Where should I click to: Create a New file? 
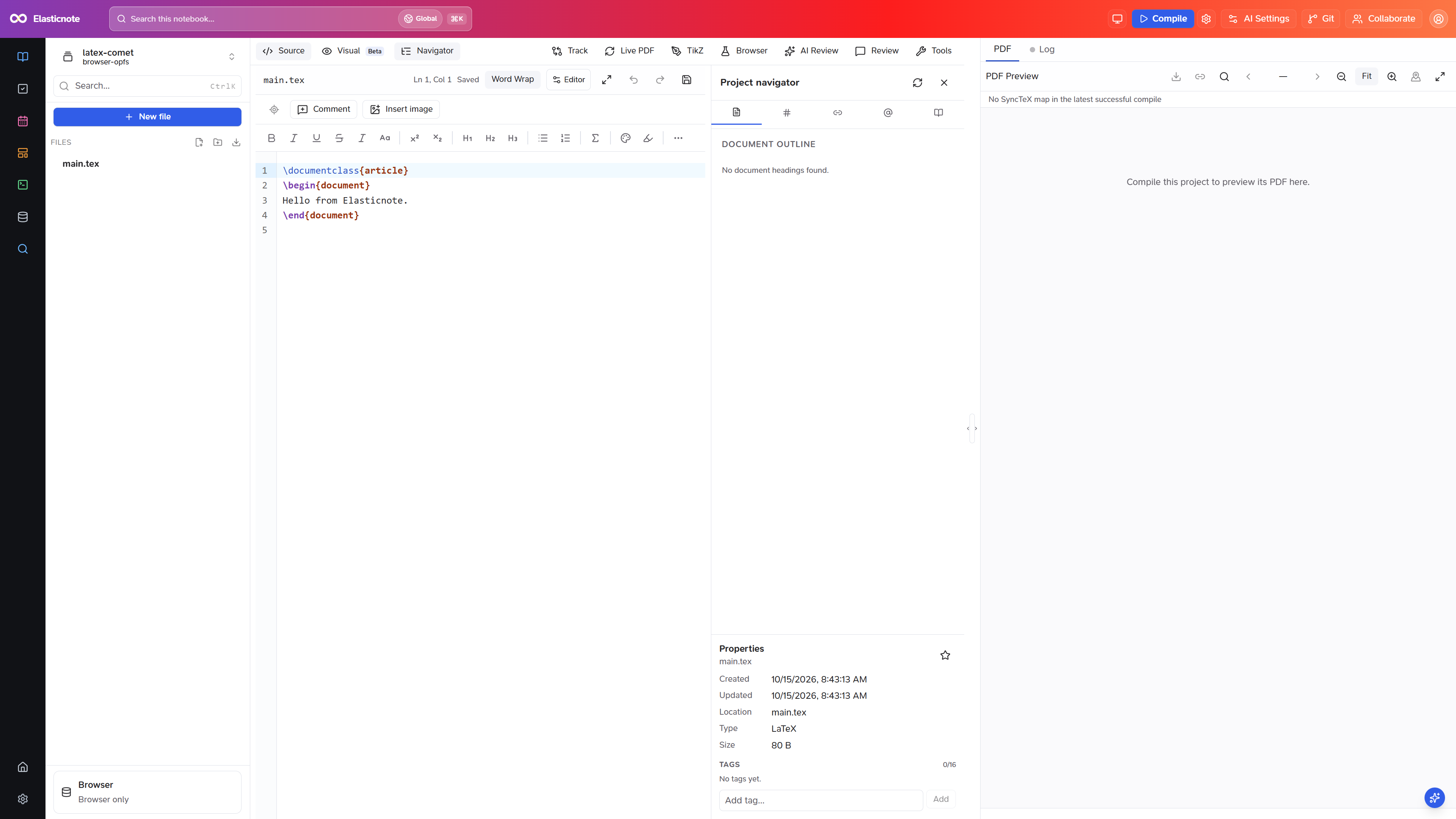147,116
